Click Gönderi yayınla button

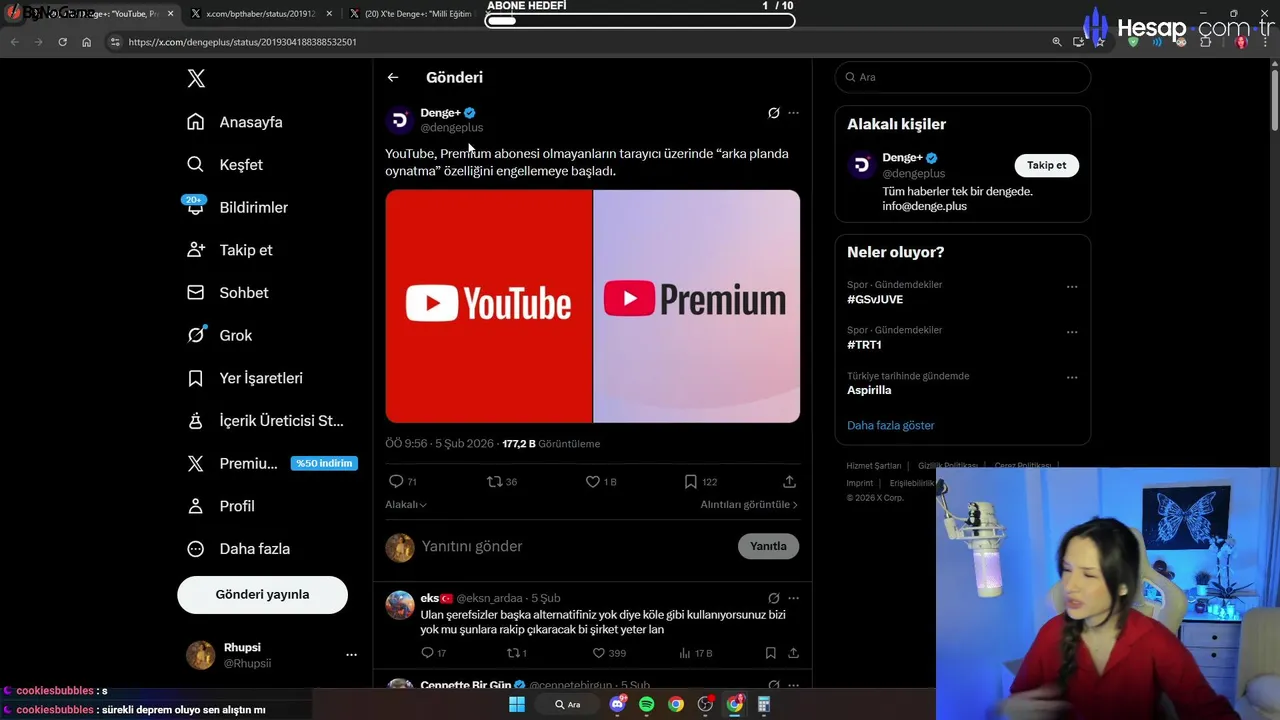[262, 594]
